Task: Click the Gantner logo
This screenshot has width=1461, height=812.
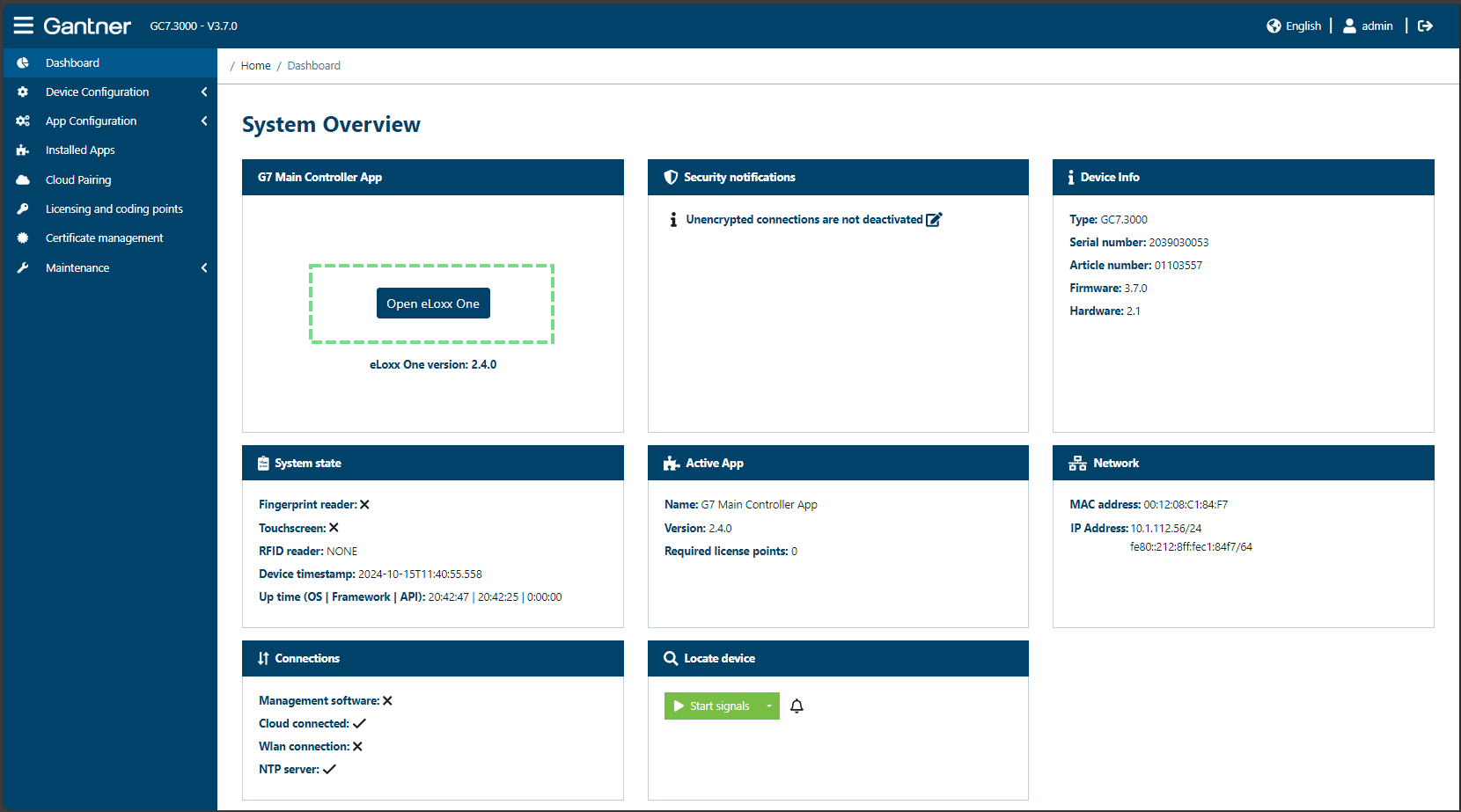Action: pyautogui.click(x=87, y=26)
